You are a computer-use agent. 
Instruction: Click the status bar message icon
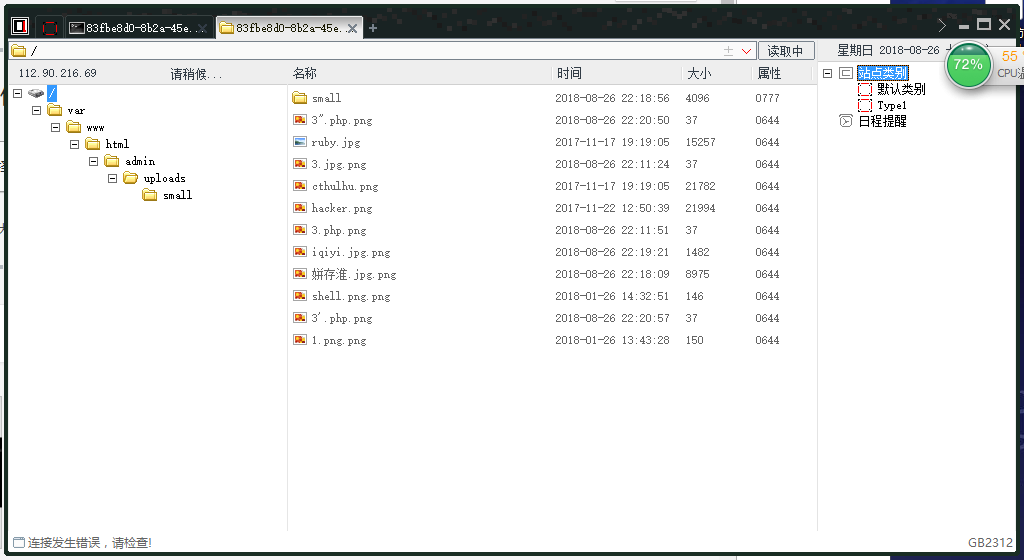[x=19, y=542]
